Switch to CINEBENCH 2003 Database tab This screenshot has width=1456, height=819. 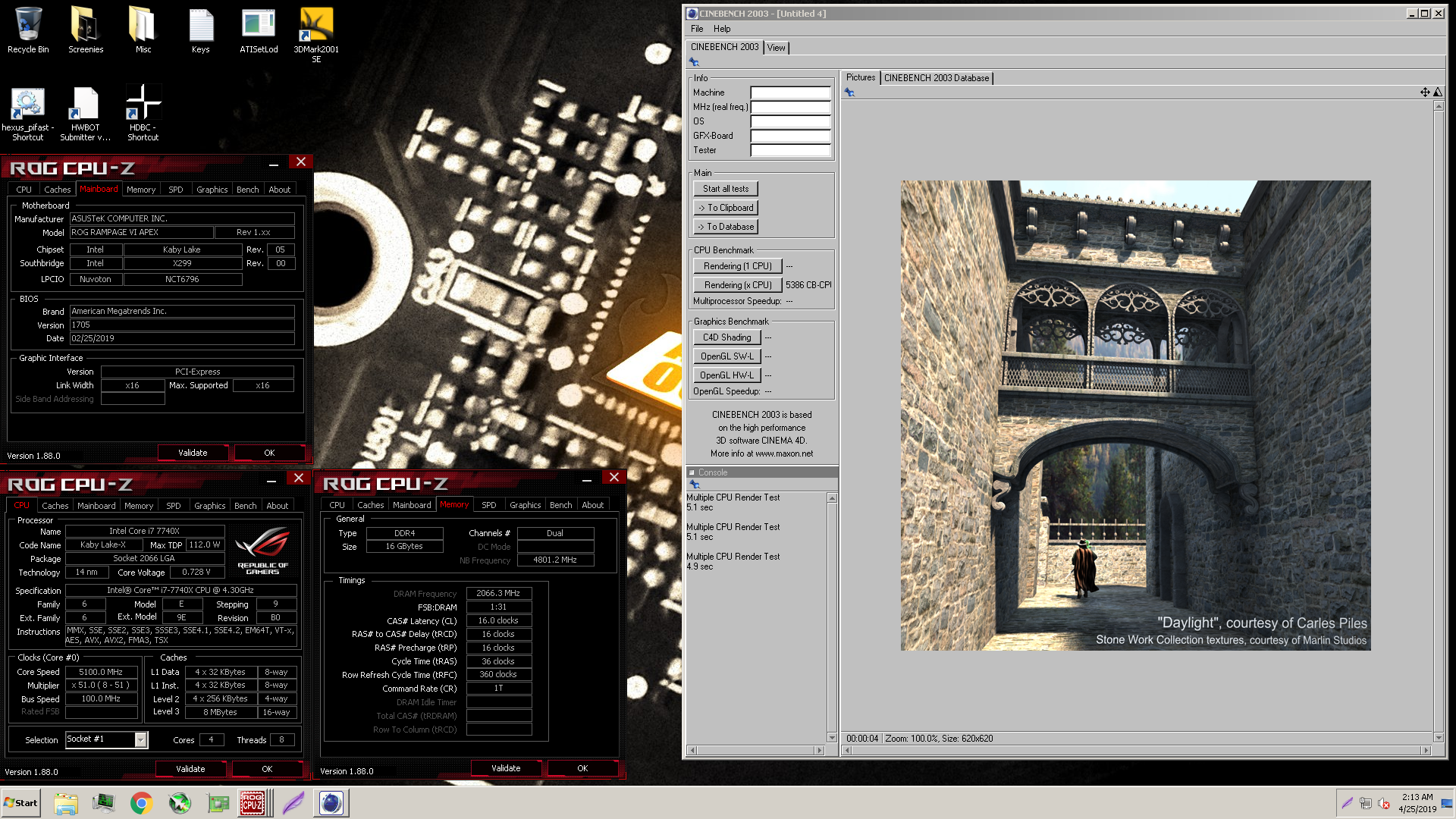pyautogui.click(x=937, y=78)
